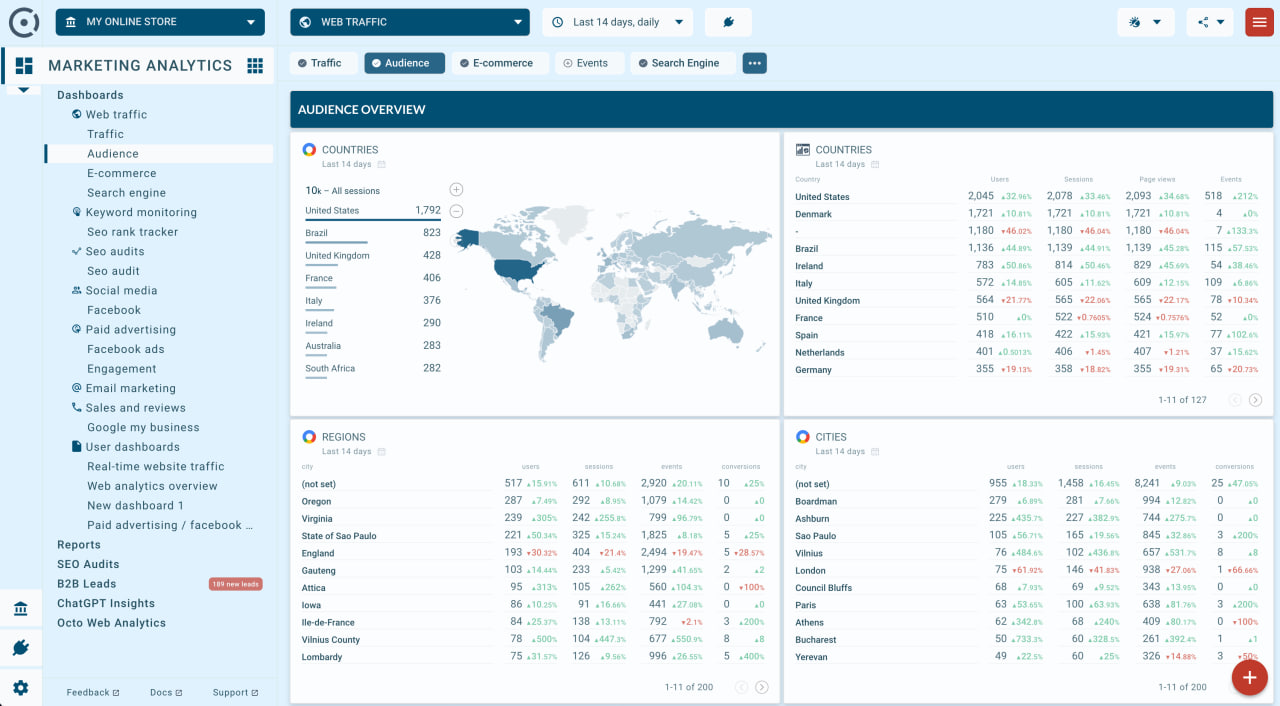Open the red hamburger menu
This screenshot has height=706, width=1280.
(1259, 22)
